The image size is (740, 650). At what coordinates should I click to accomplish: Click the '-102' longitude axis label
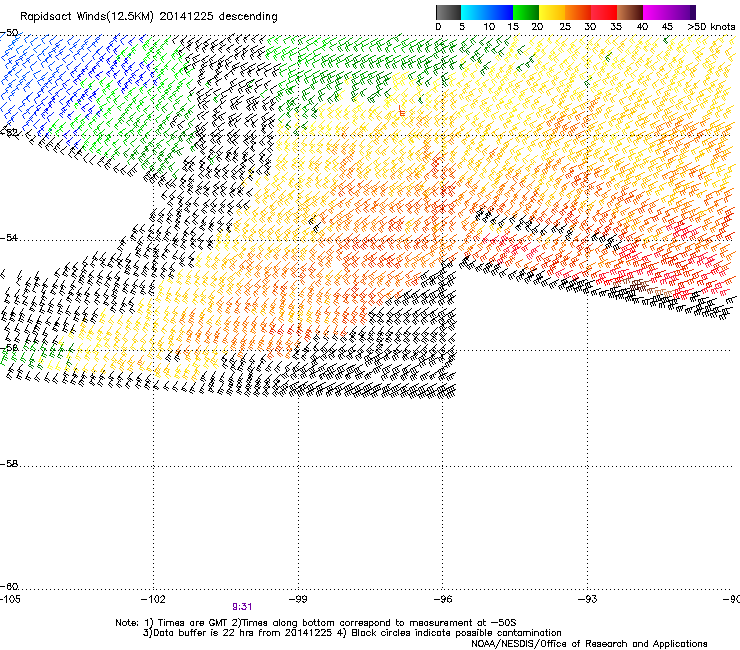153,599
